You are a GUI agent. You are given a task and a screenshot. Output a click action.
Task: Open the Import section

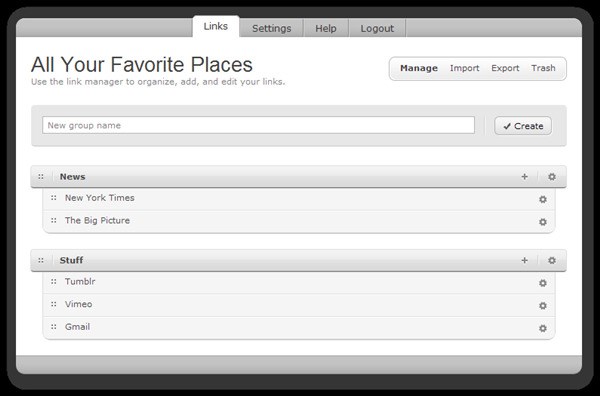click(x=464, y=68)
